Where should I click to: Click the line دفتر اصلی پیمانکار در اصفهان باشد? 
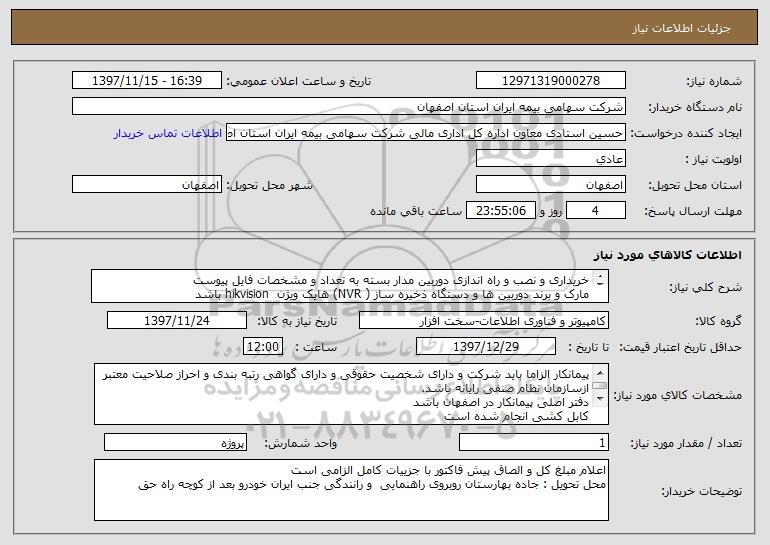tap(501, 403)
